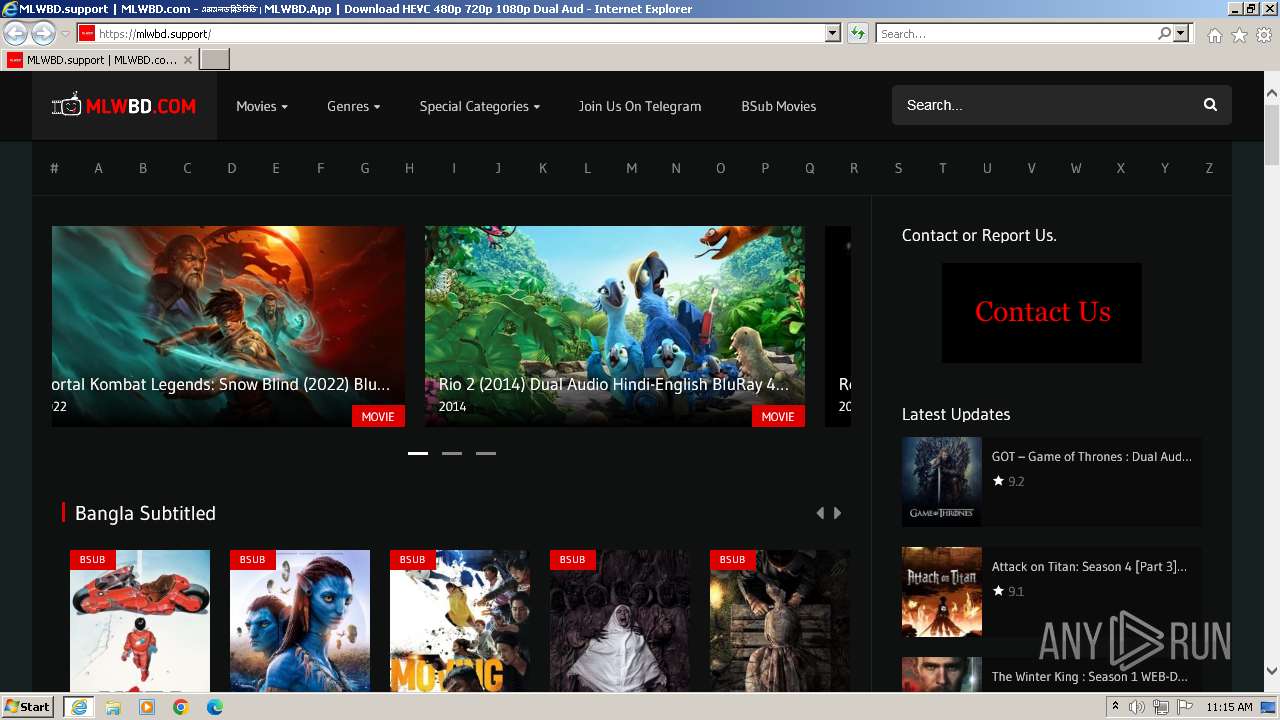The width and height of the screenshot is (1280, 720).
Task: Click the red Contact Us banner
Action: (x=1042, y=313)
